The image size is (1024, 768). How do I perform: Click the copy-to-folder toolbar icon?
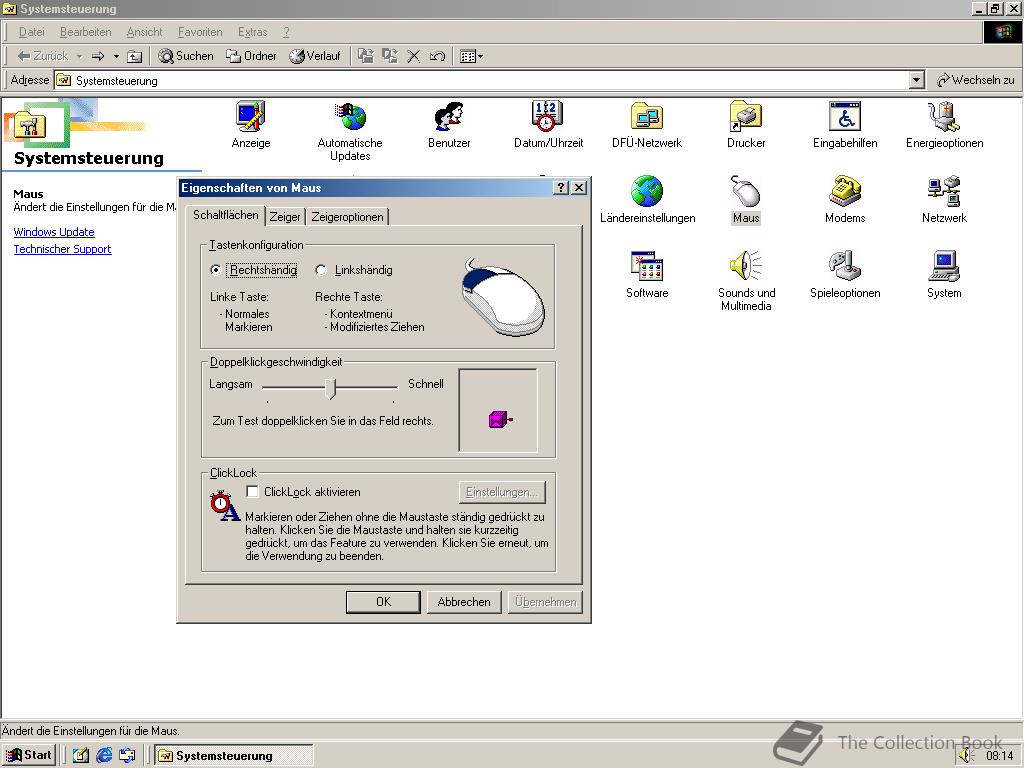click(x=390, y=56)
